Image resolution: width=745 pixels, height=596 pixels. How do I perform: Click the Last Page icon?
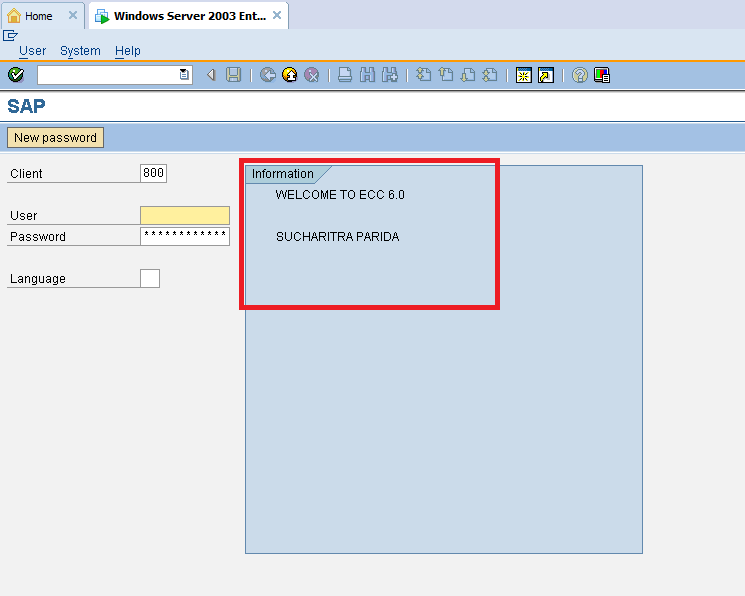pyautogui.click(x=490, y=75)
